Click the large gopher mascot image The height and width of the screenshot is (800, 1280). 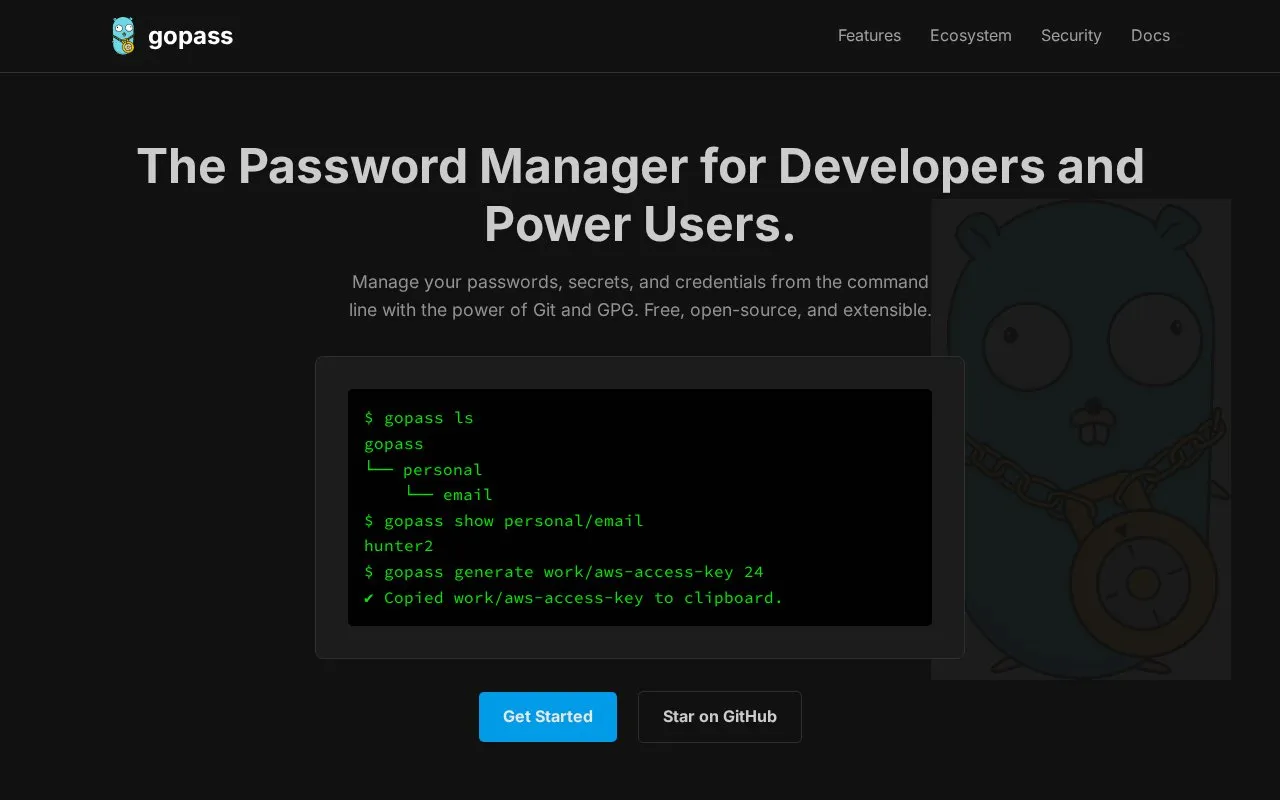tap(1081, 439)
